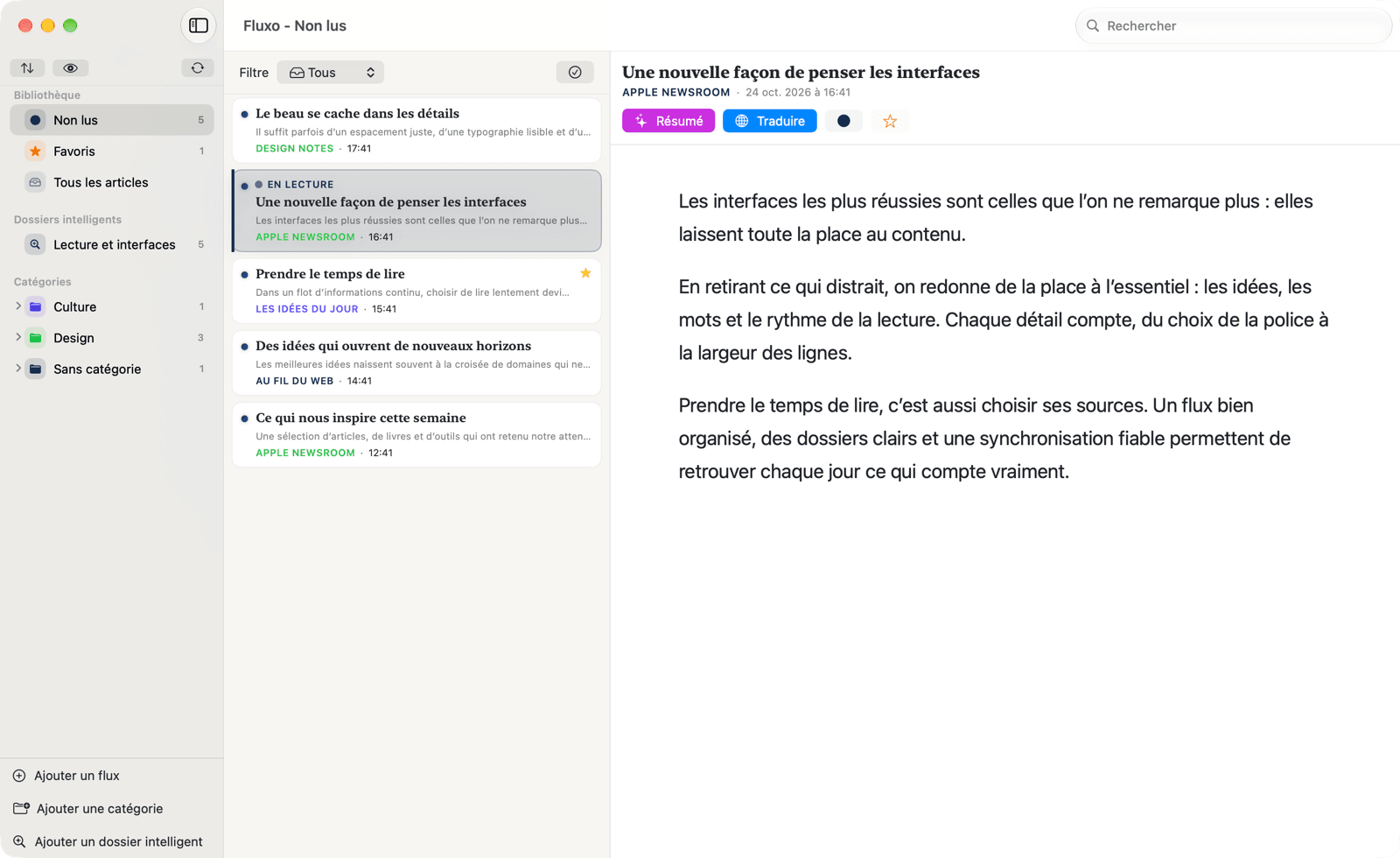Refresh feeds with the sync icon

198,67
